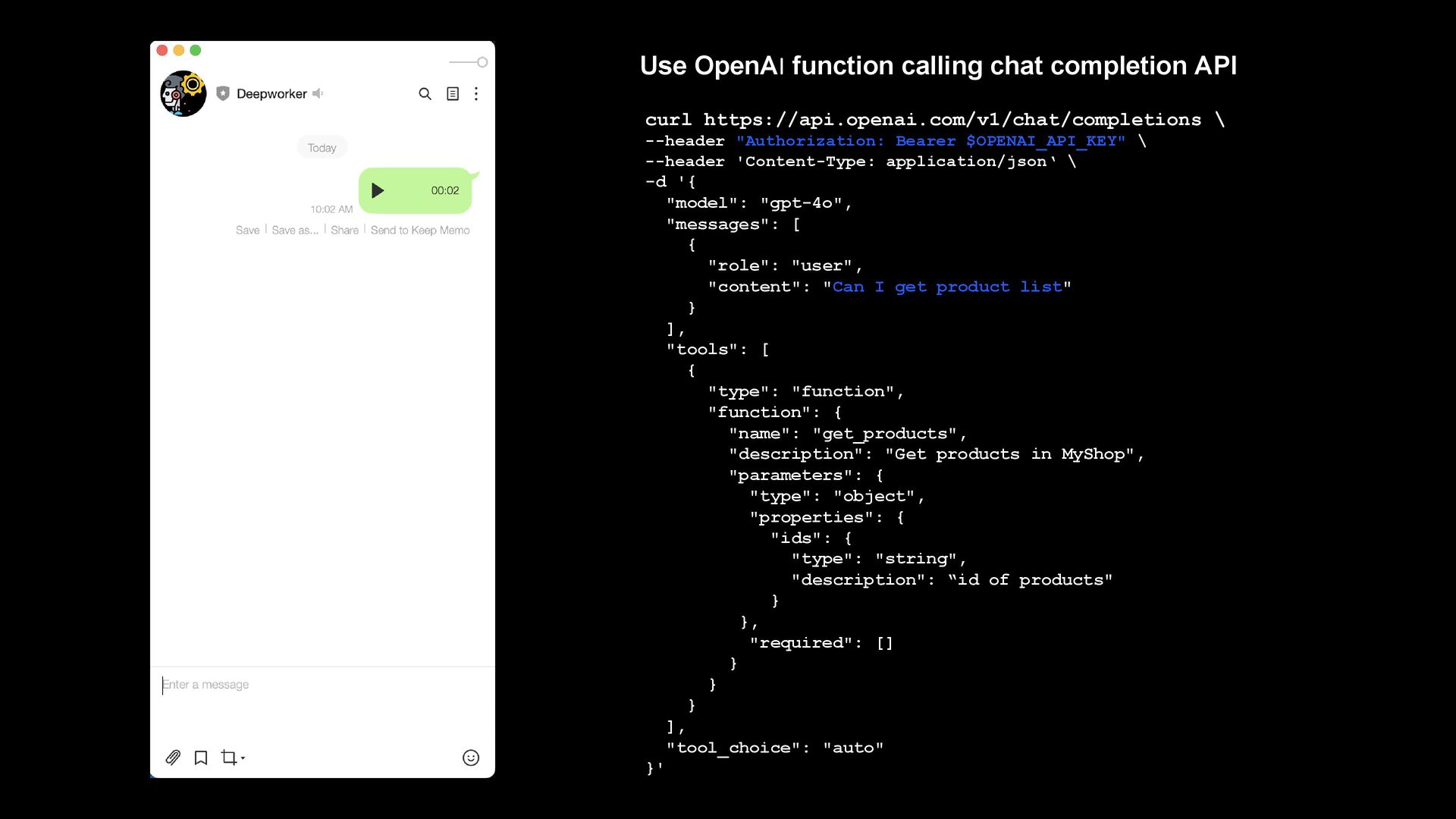Focus the Enter a message field
1456x819 pixels.
click(322, 685)
